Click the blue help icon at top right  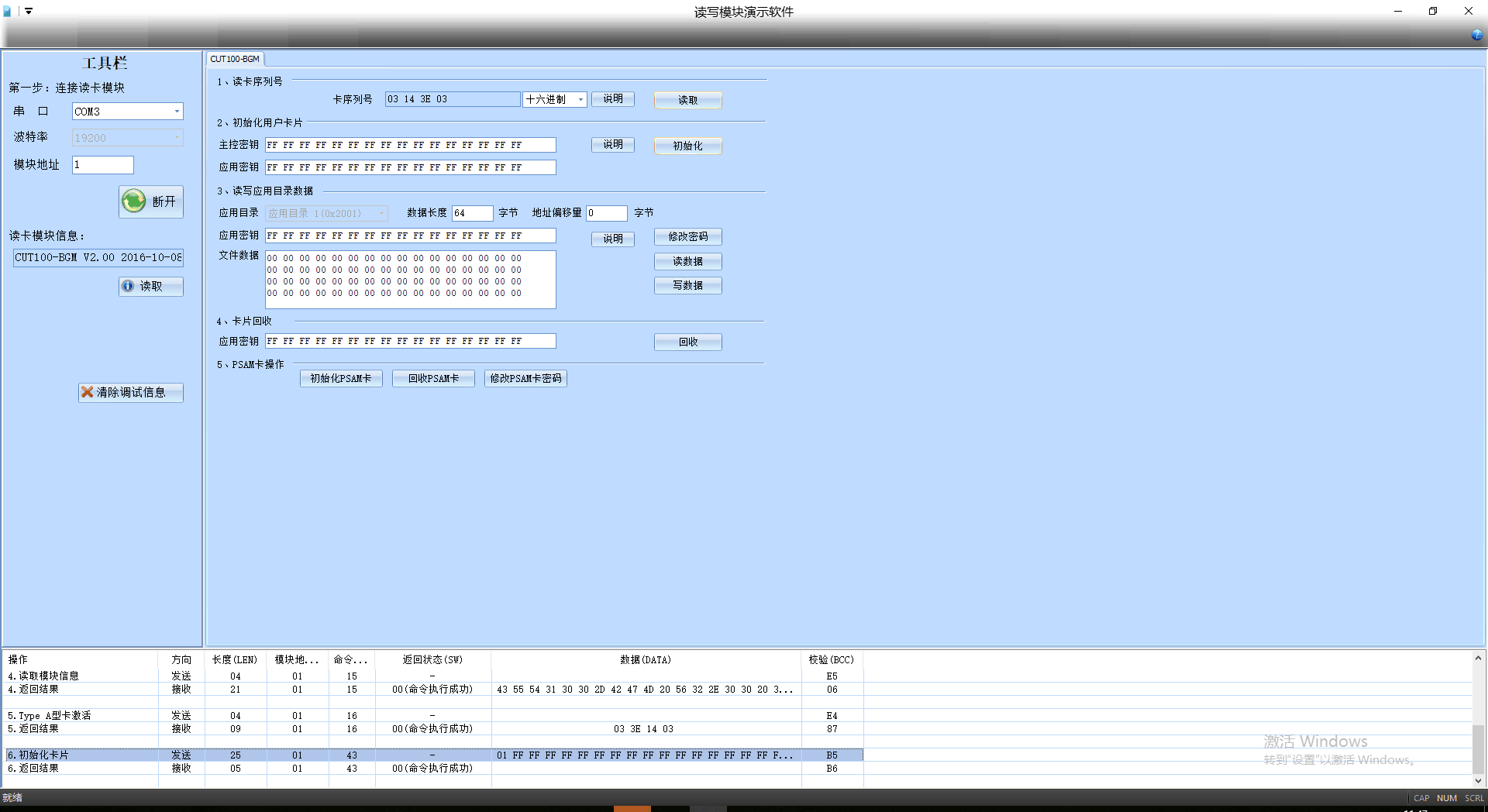pyautogui.click(x=1476, y=35)
